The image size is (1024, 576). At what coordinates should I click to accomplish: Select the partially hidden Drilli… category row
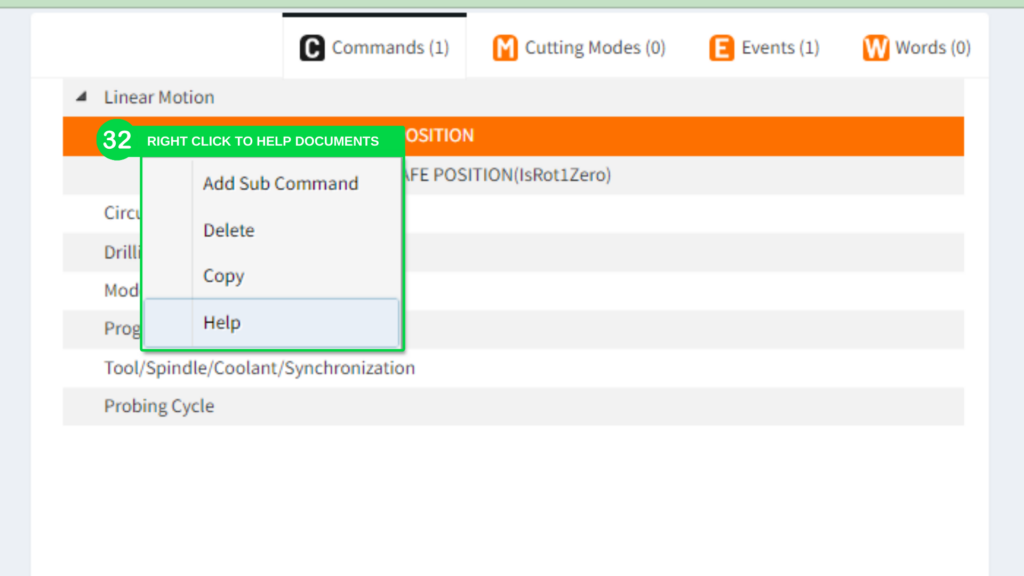point(120,252)
